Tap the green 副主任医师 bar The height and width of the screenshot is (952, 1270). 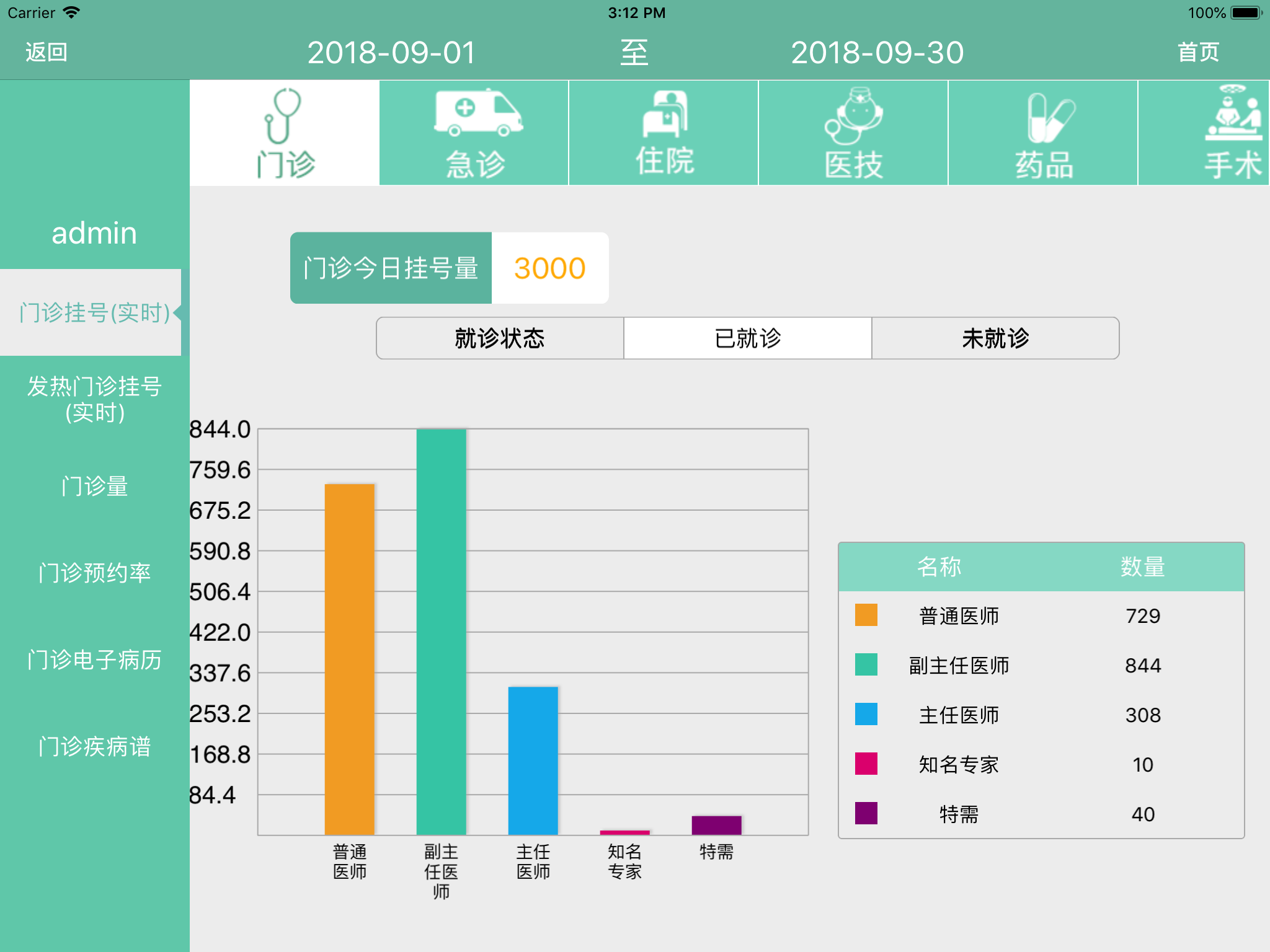tap(441, 632)
